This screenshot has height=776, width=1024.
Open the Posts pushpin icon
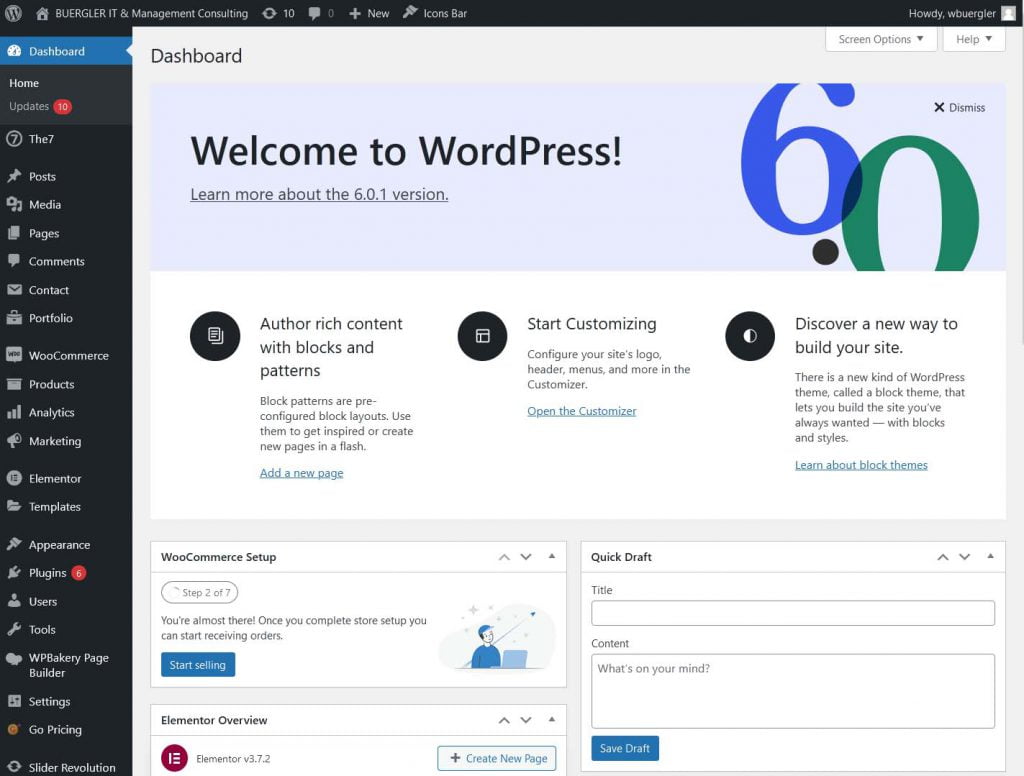(14, 176)
